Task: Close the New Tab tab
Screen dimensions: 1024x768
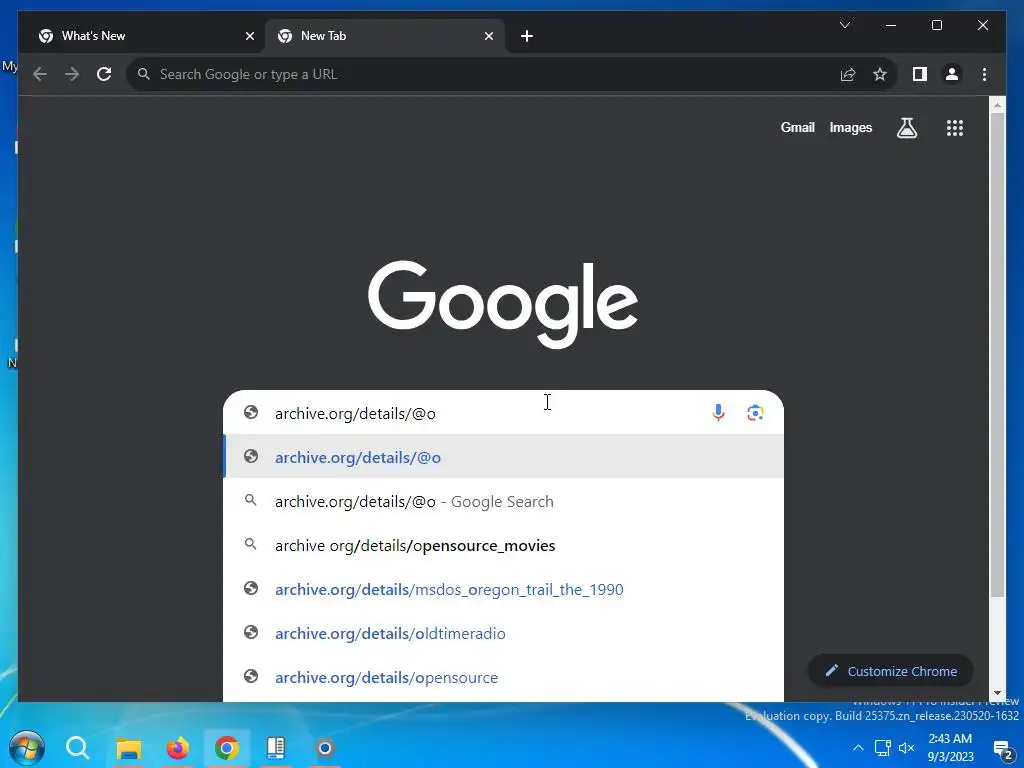Action: pyautogui.click(x=488, y=37)
